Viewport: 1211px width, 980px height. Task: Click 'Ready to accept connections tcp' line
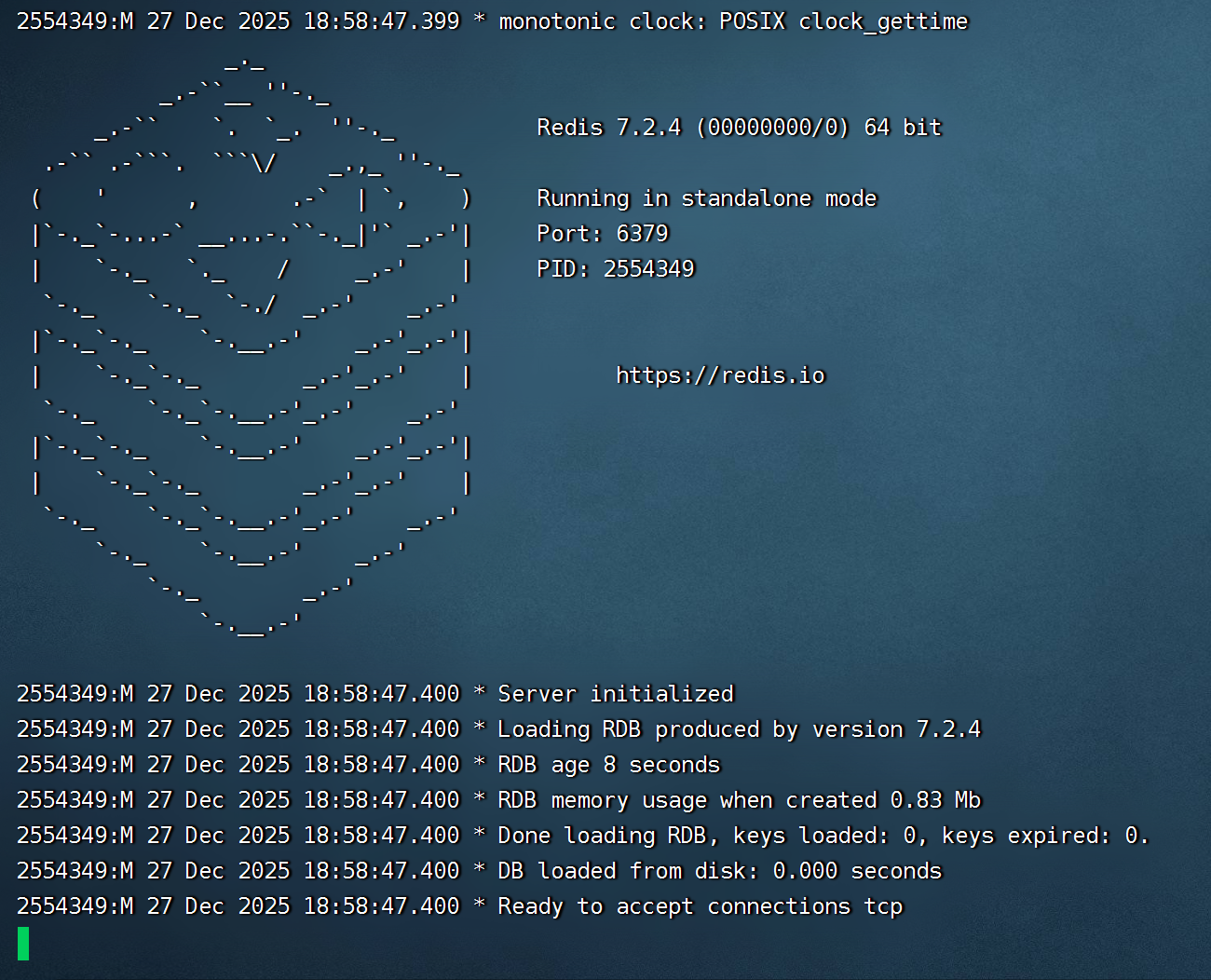459,906
